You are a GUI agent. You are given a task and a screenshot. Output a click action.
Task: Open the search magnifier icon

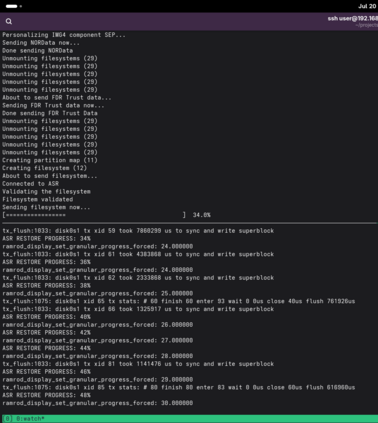tap(9, 21)
